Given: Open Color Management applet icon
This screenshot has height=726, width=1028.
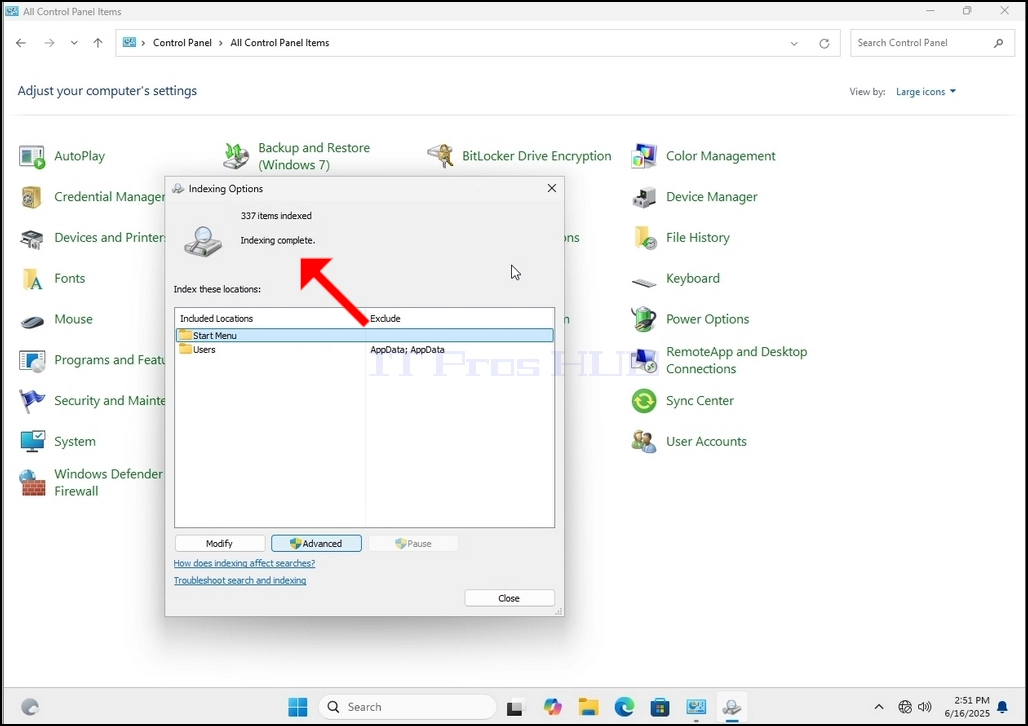Looking at the screenshot, I should [644, 156].
